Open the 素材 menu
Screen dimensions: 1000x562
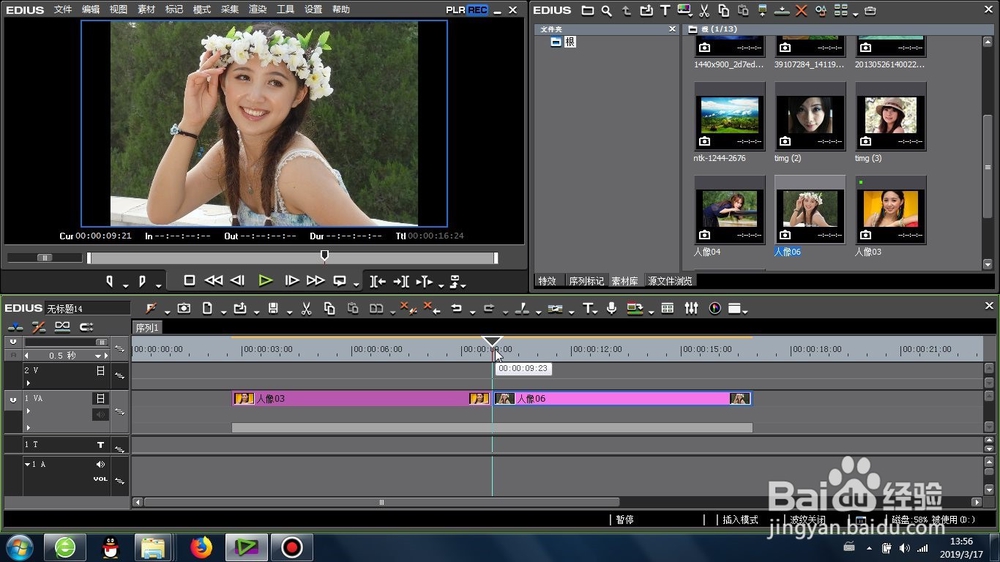(x=146, y=10)
